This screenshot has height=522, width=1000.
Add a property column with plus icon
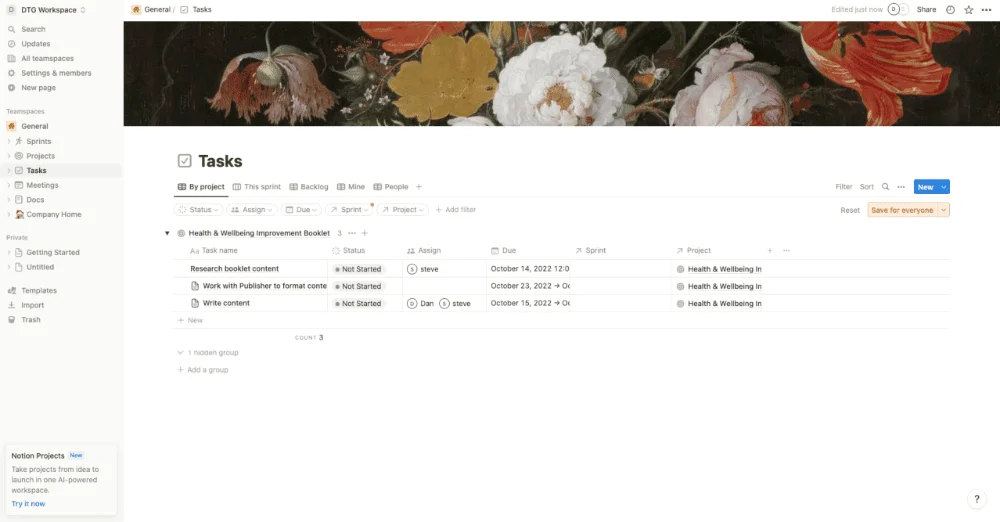point(770,251)
